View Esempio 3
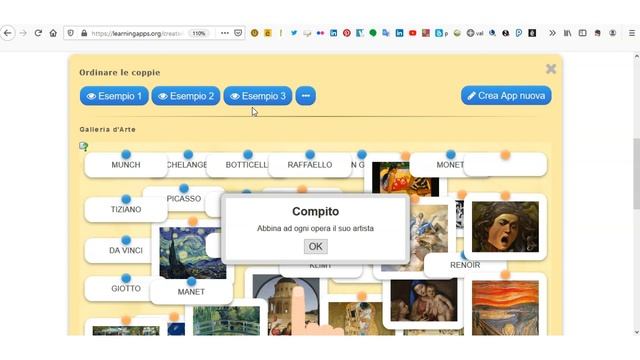 pos(258,96)
